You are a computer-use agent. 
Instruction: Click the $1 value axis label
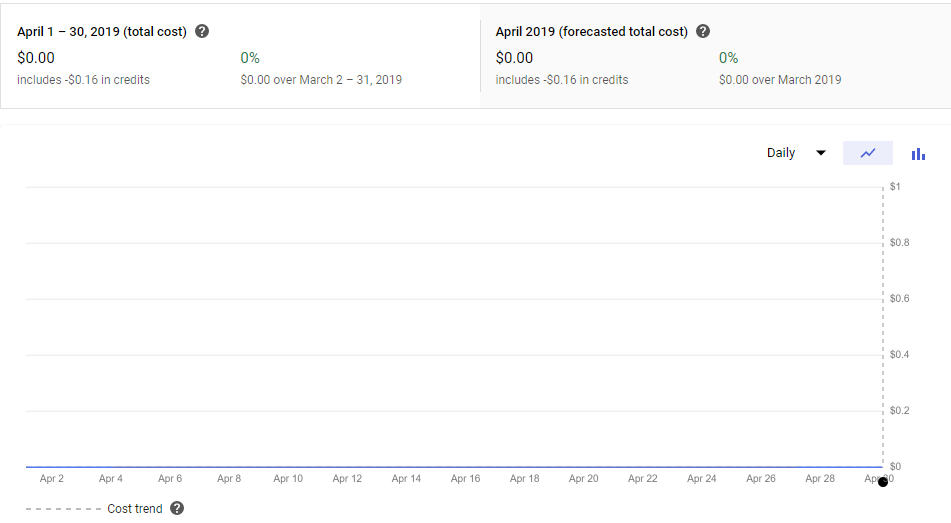895,187
